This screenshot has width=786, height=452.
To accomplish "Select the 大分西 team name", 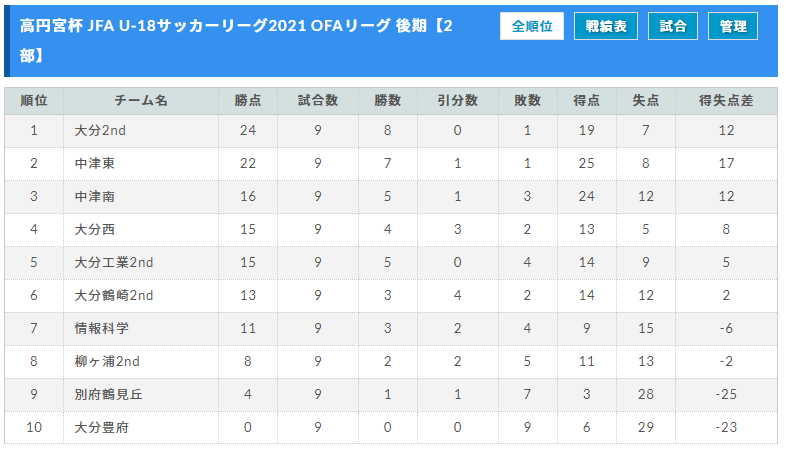I will coord(95,230).
